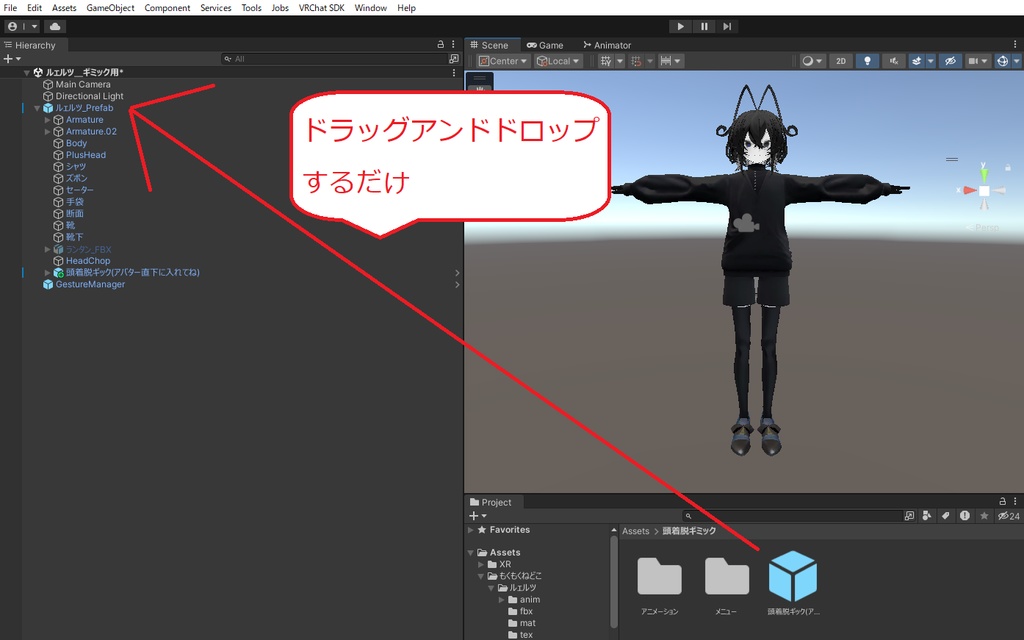Click the create (+) icon in Hierarchy panel
The height and width of the screenshot is (640, 1024).
[x=8, y=58]
